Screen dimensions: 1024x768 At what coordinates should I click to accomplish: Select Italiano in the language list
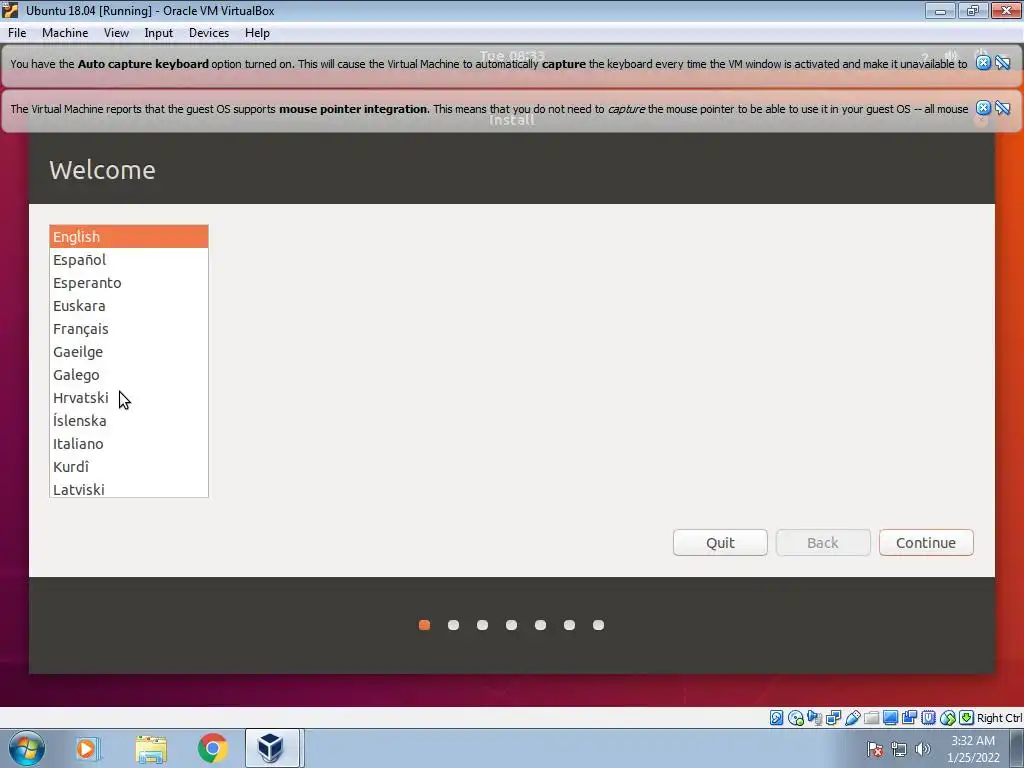tap(129, 444)
